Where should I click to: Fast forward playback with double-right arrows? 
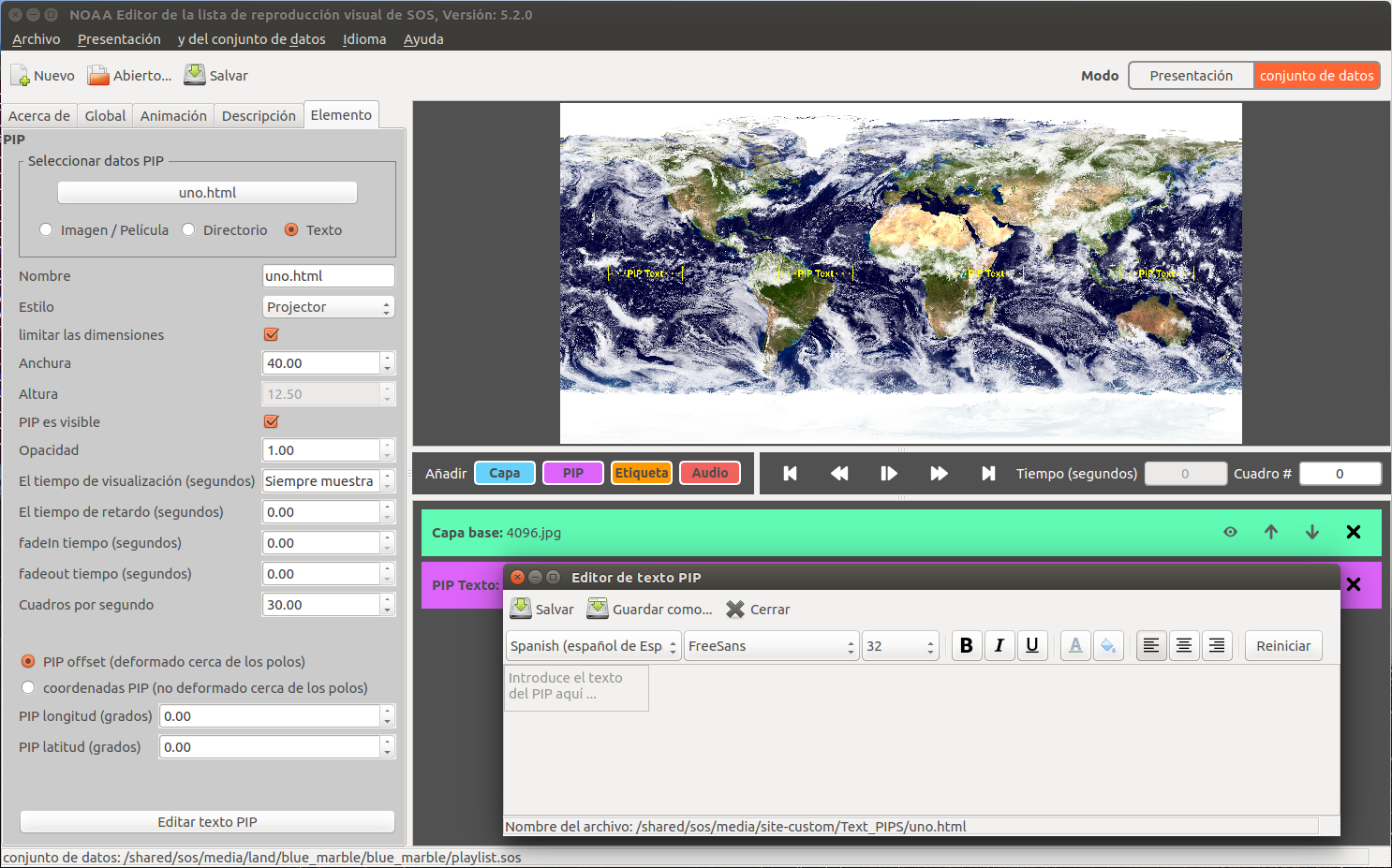tap(939, 474)
